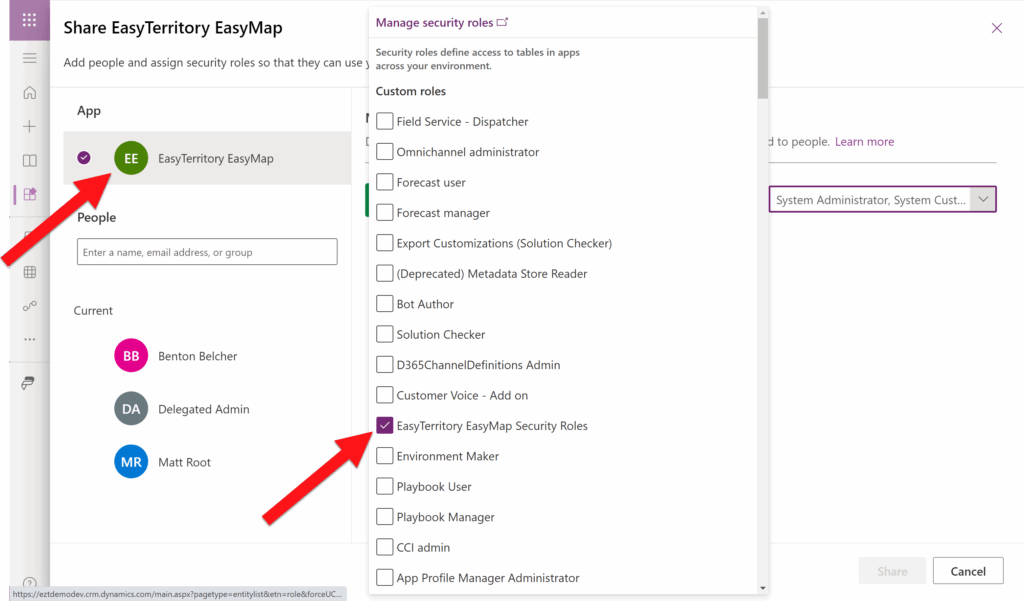Check the Playbook Manager role
Screen dimensions: 1024x601
point(385,517)
